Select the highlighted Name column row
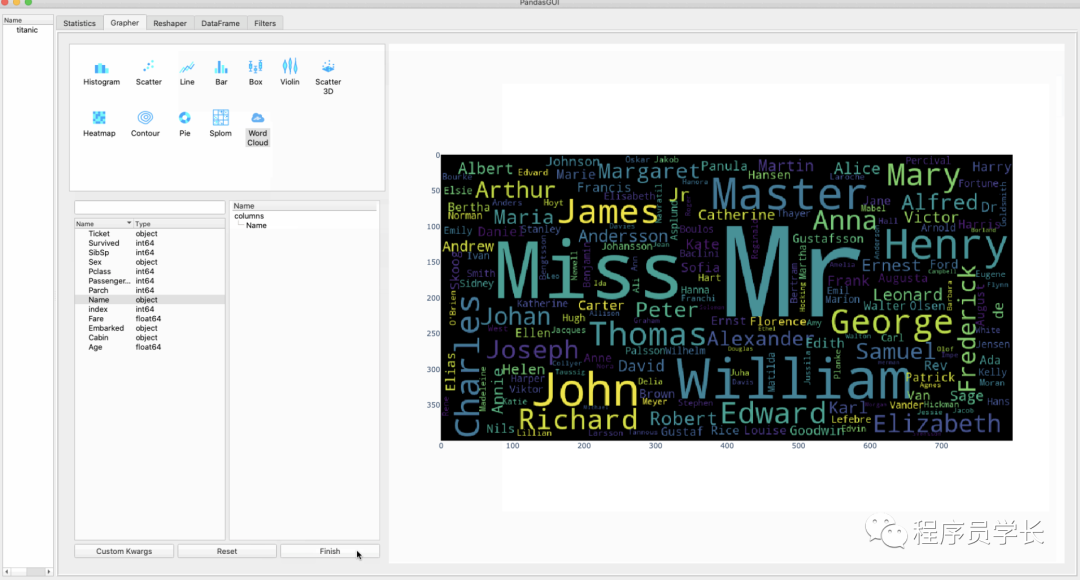This screenshot has width=1080, height=580. point(149,300)
